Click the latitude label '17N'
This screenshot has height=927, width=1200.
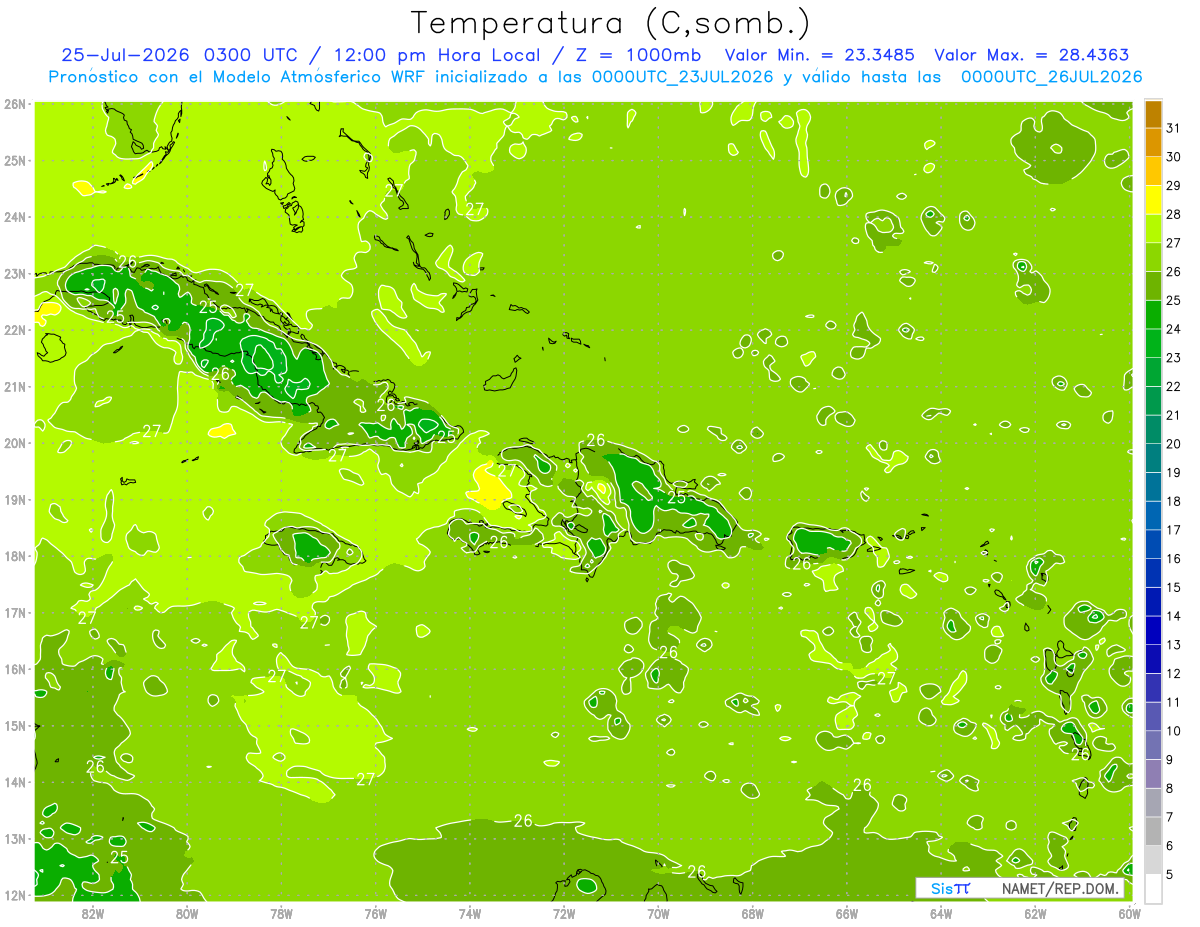point(15,613)
